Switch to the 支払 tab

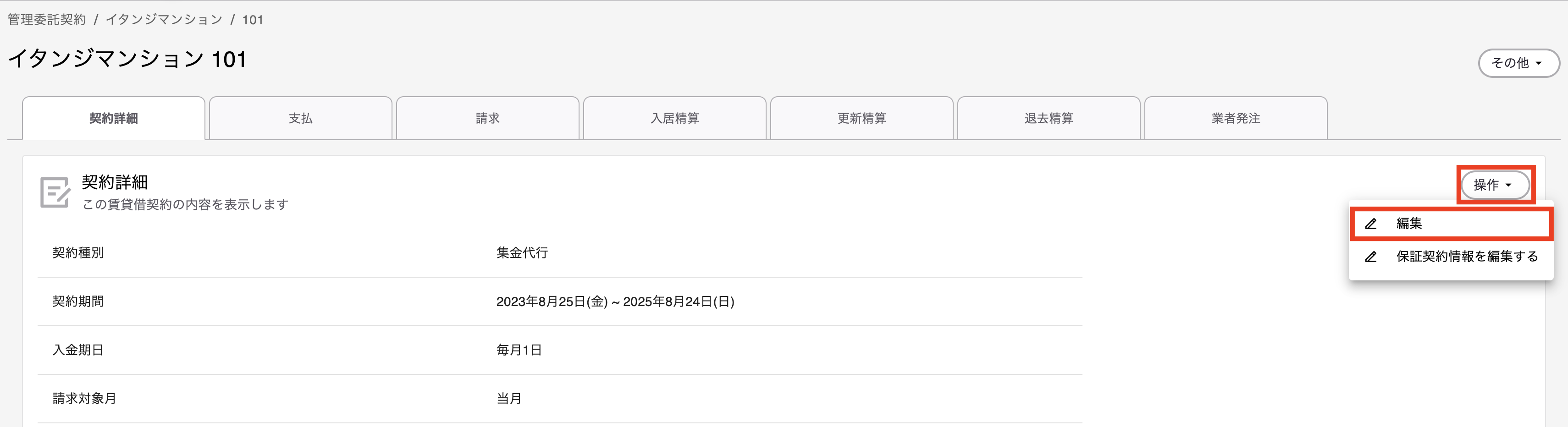(x=301, y=119)
